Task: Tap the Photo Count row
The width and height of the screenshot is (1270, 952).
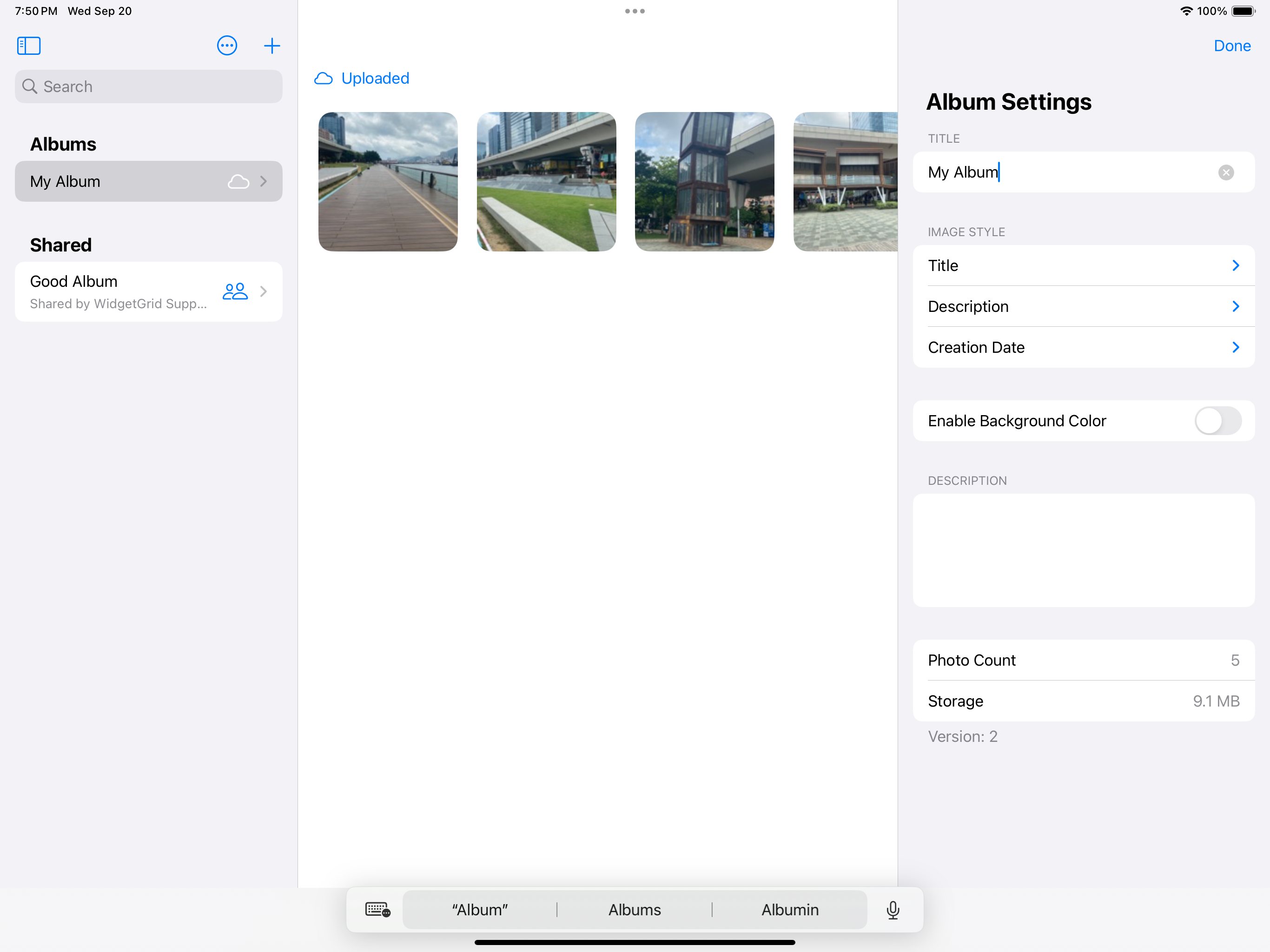Action: (x=1084, y=661)
